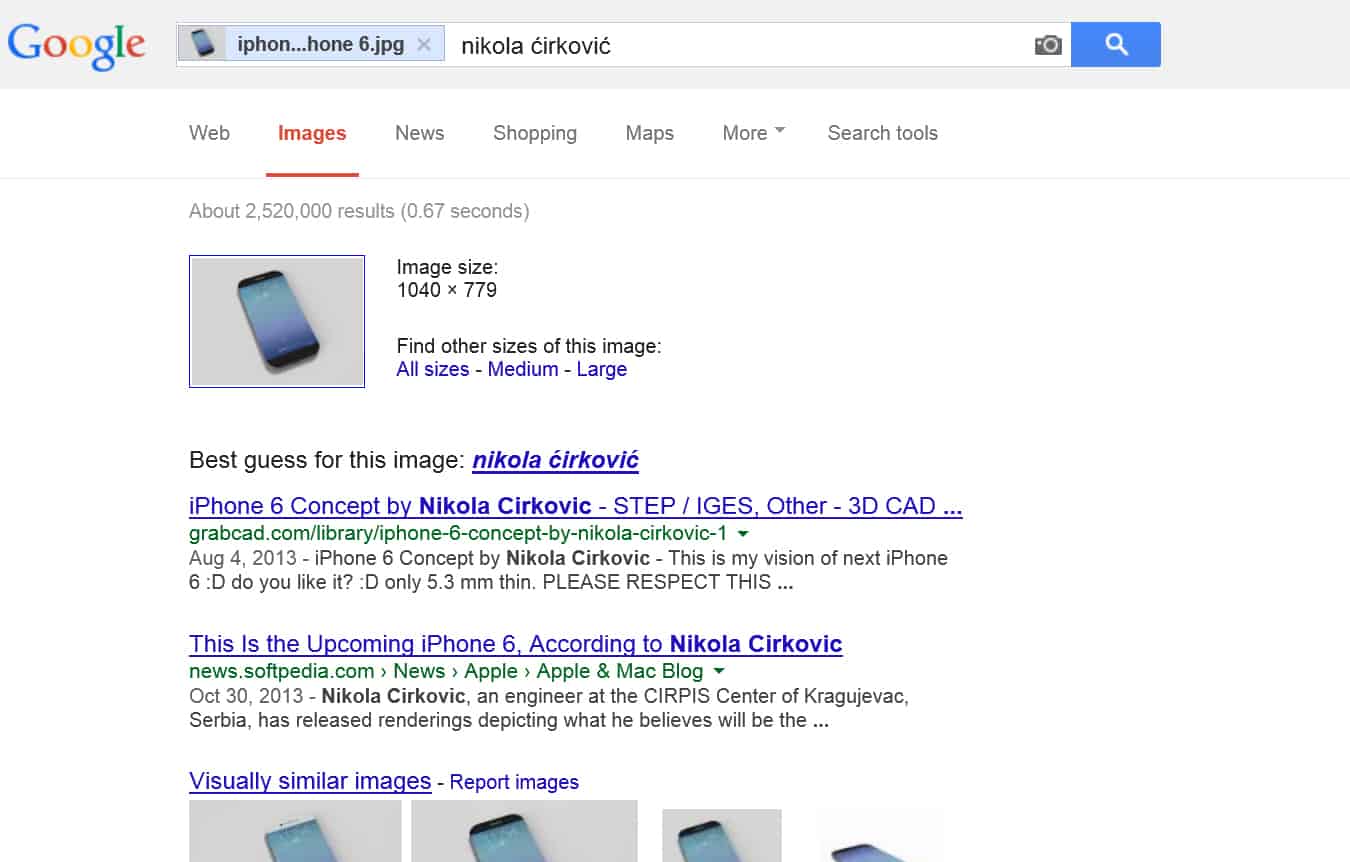Open the iPhone 6 Concept grabcad result
The height and width of the screenshot is (862, 1350).
click(575, 506)
